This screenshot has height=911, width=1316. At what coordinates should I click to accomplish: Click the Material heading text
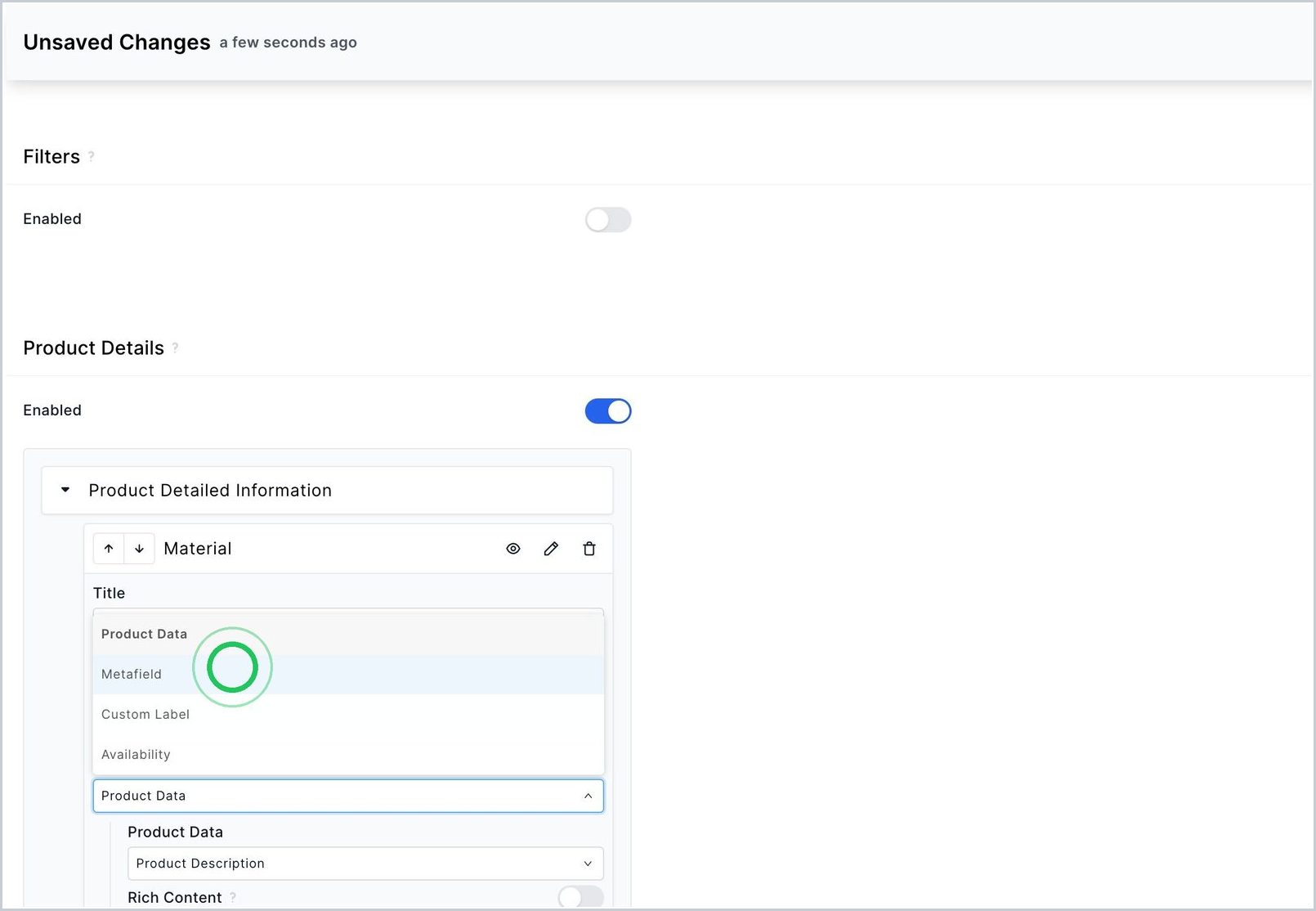(x=198, y=549)
